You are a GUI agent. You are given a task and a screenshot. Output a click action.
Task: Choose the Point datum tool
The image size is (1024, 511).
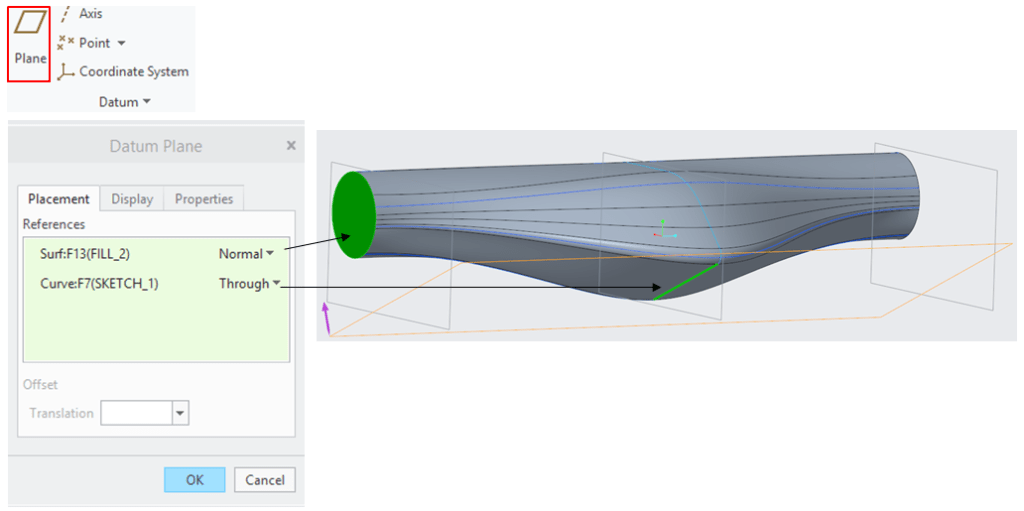[93, 43]
